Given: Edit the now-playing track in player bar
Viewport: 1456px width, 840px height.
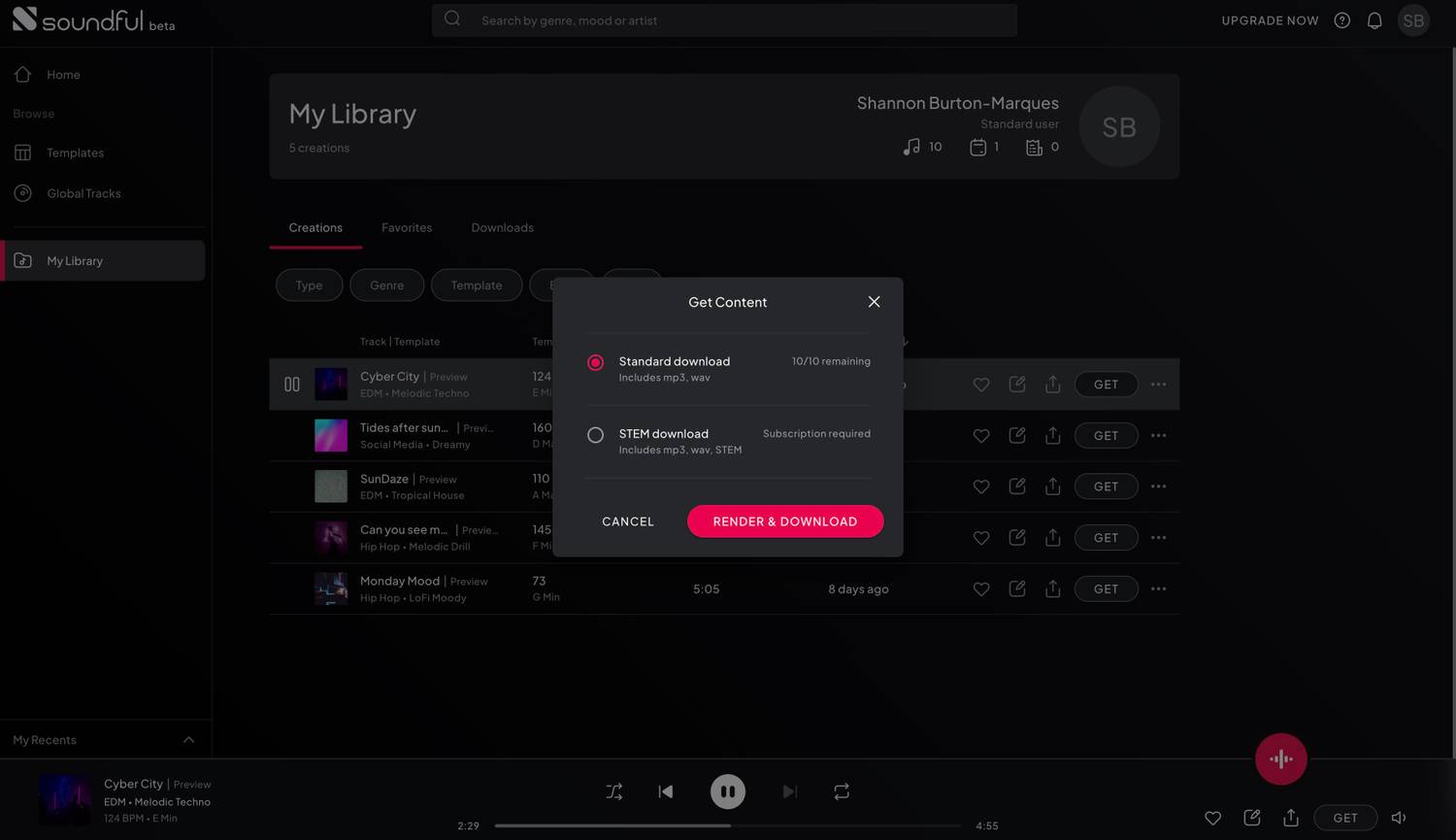Looking at the screenshot, I should [x=1252, y=818].
